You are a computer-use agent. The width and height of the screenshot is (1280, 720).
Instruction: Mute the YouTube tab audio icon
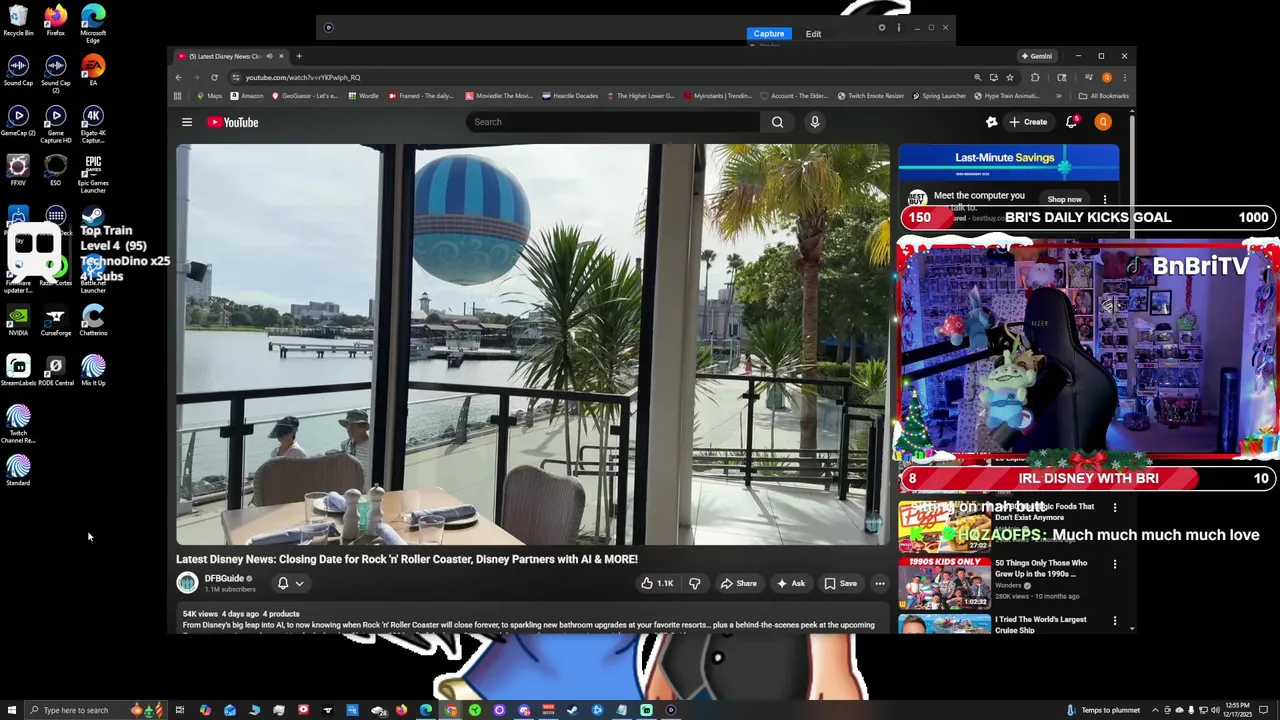tap(269, 56)
